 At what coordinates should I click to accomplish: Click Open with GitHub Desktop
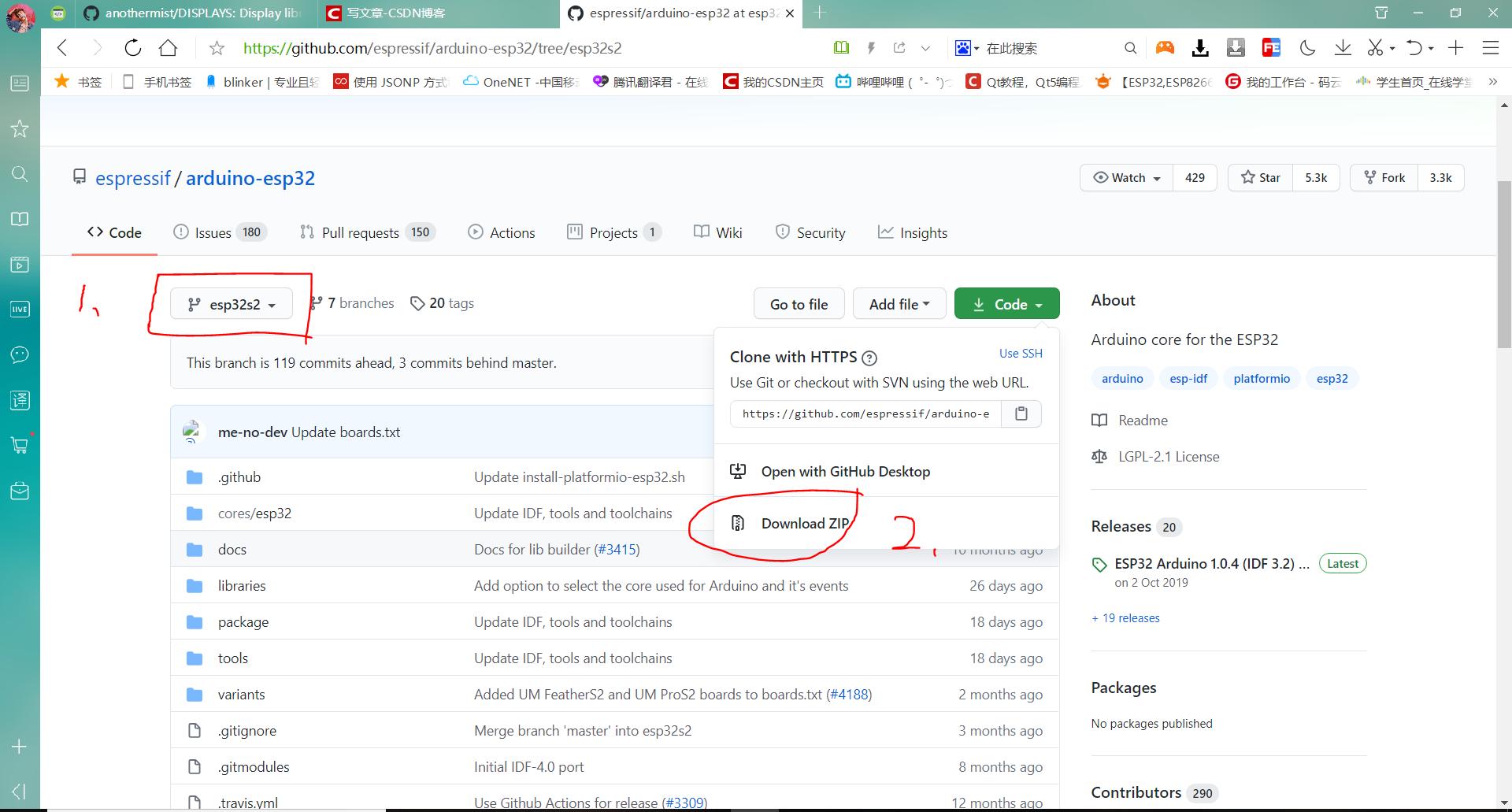tap(845, 472)
